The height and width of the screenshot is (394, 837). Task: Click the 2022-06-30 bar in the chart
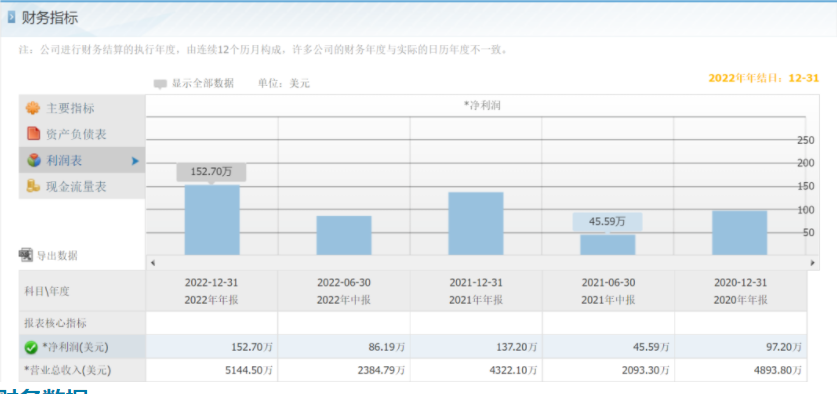pos(344,235)
